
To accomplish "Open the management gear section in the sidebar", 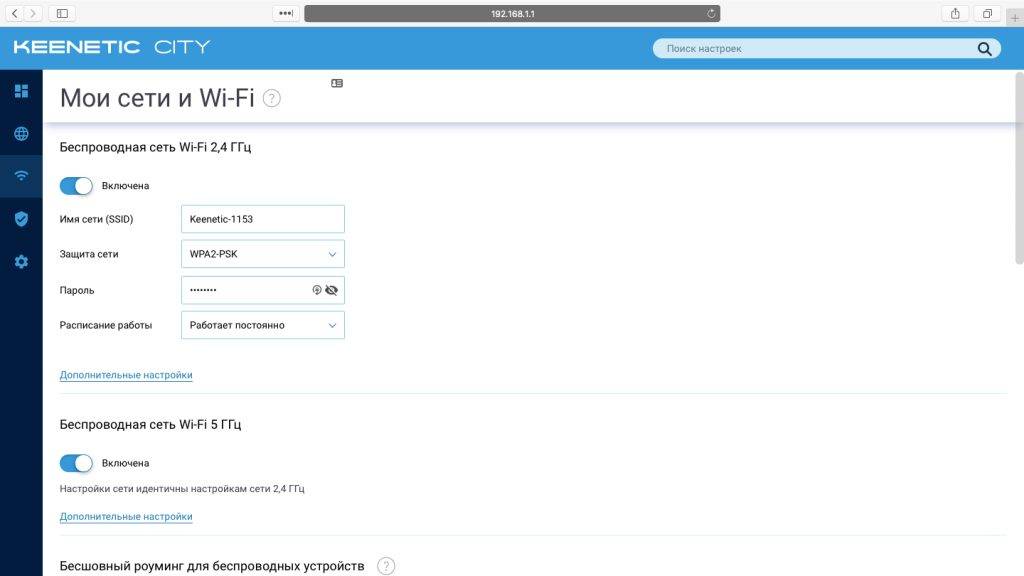I will [22, 262].
